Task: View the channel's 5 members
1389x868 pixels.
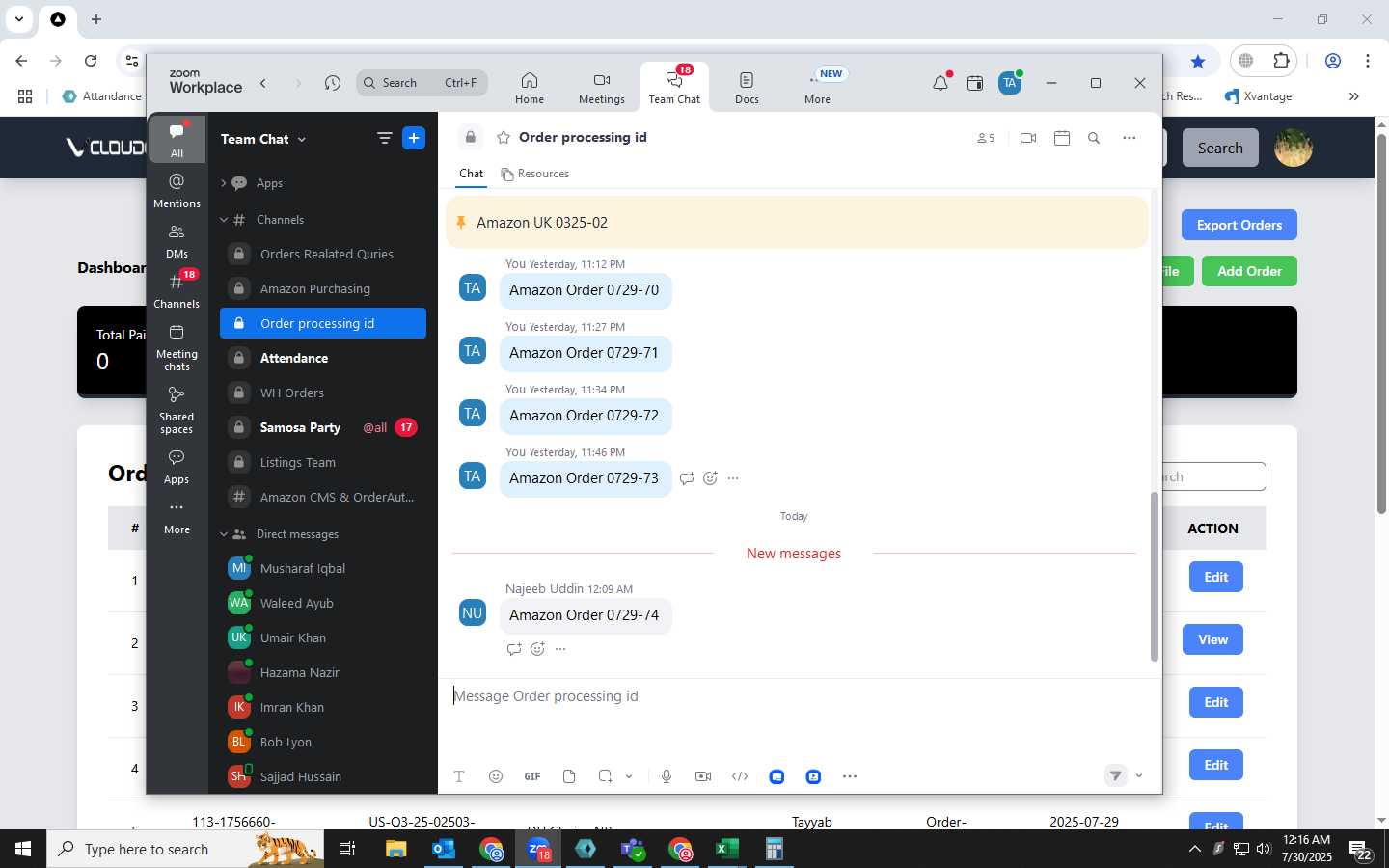Action: pyautogui.click(x=985, y=138)
